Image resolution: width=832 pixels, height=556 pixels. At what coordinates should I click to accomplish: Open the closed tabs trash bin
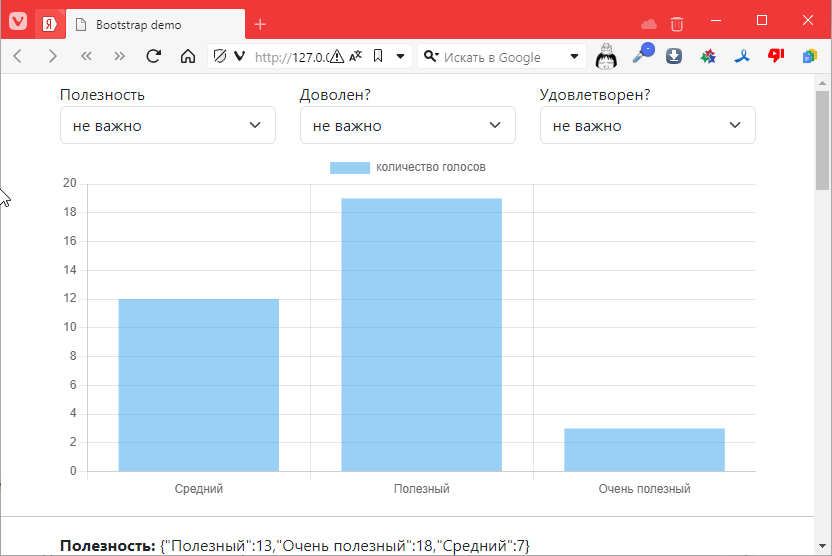[677, 24]
